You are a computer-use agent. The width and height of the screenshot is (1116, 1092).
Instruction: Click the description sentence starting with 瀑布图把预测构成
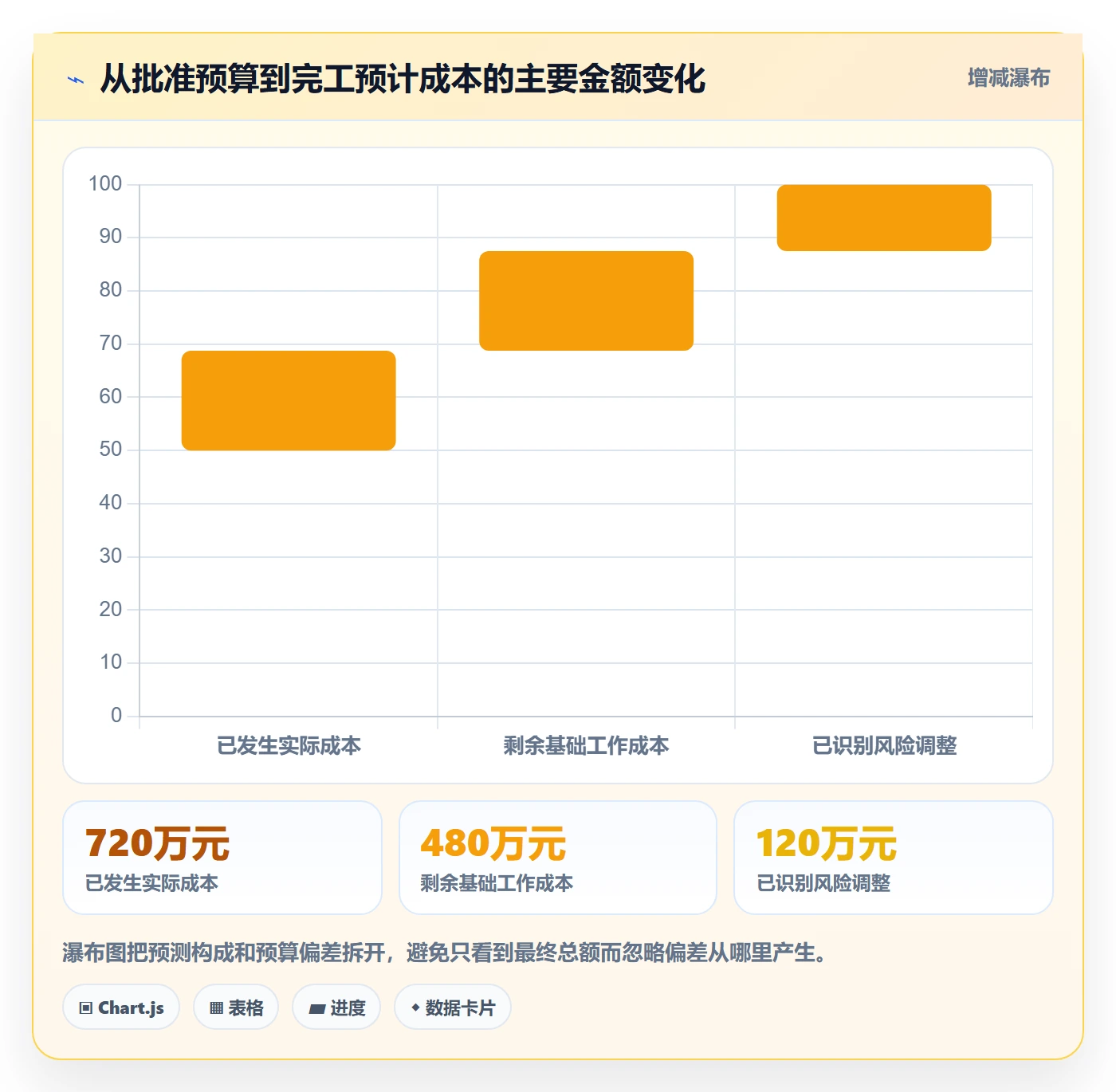point(445,953)
